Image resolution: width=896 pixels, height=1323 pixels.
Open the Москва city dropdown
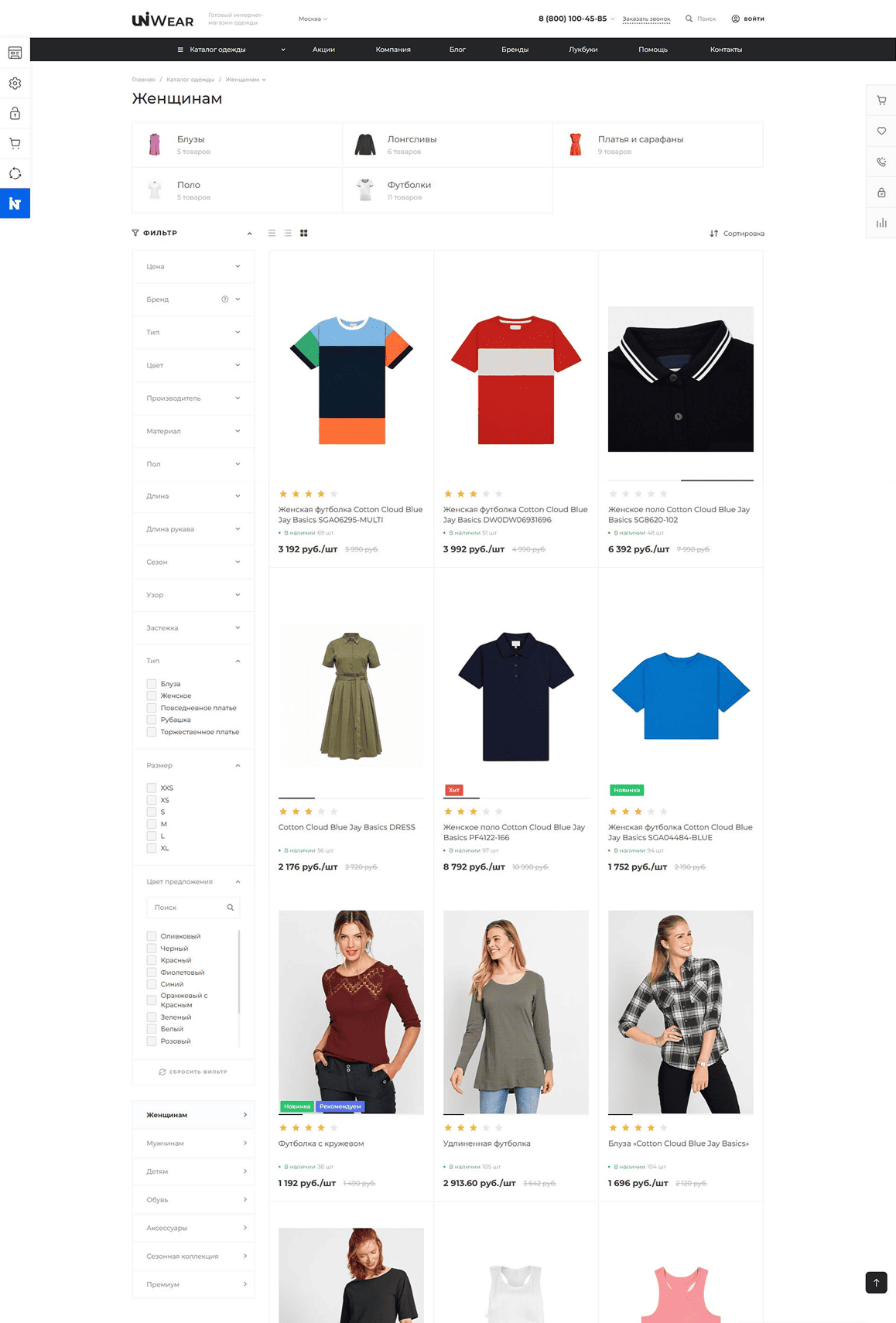pos(313,19)
